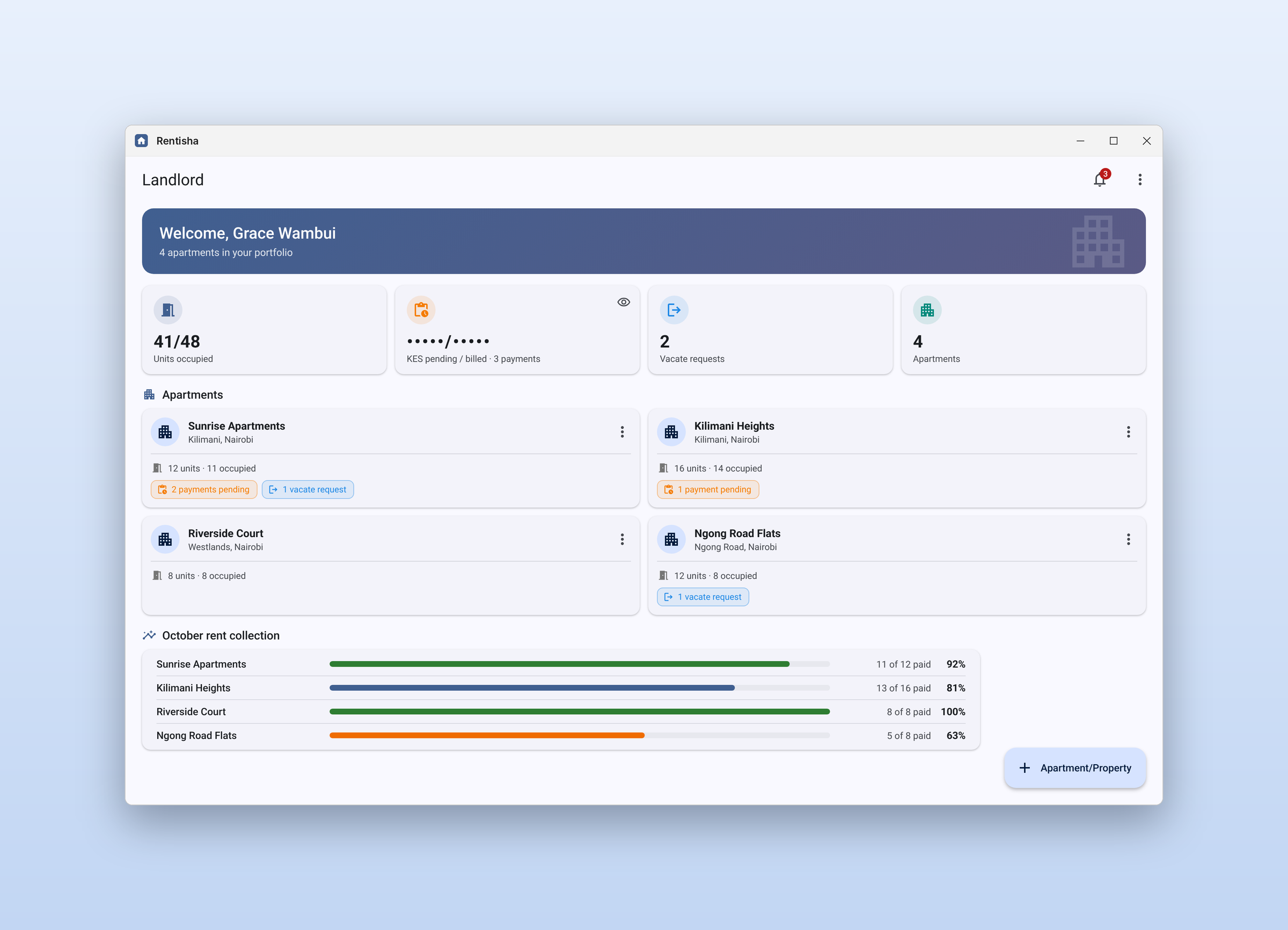
Task: Click the '12 units · 11 occupied' text
Action: (x=212, y=468)
